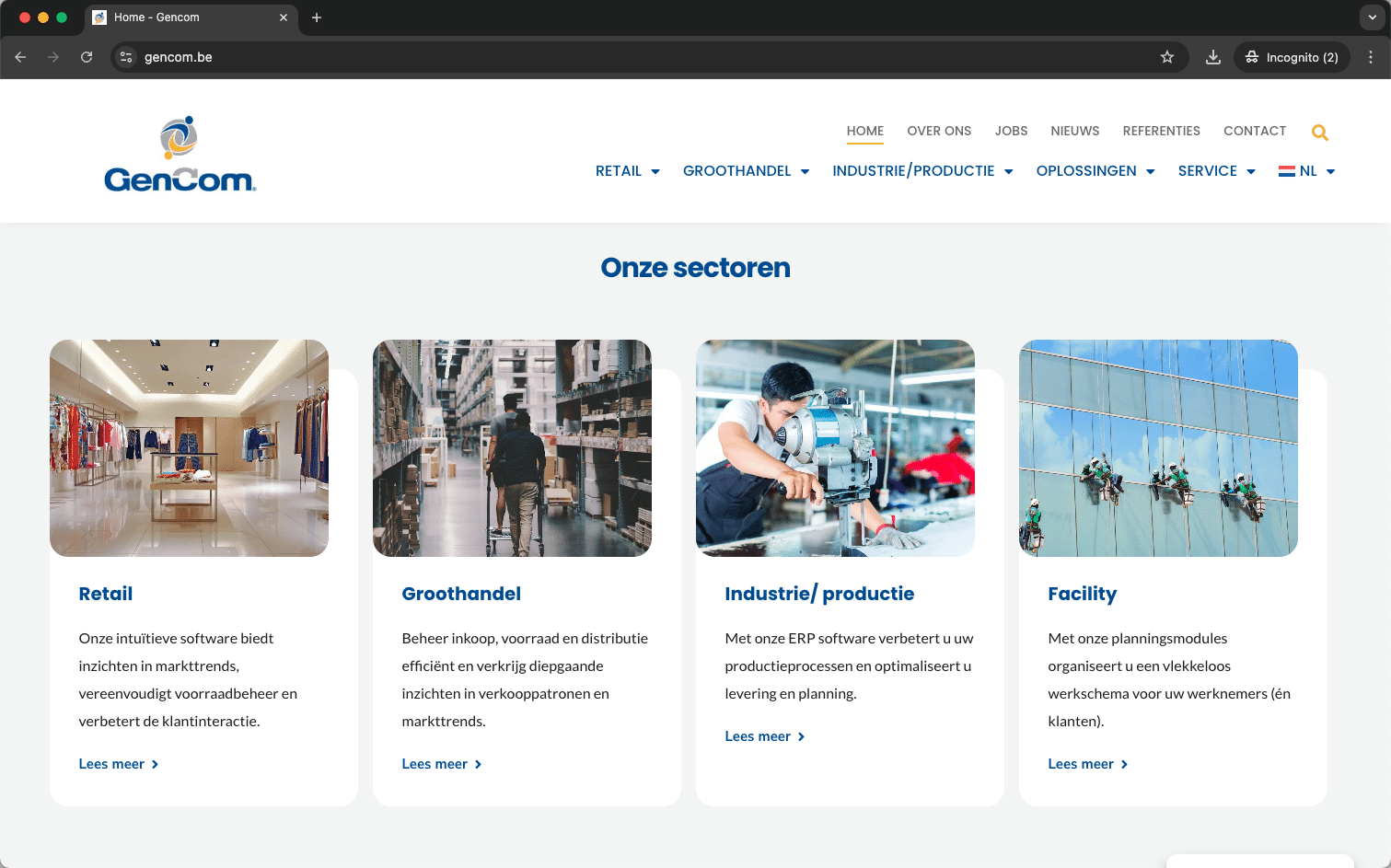
Task: Click the browser reload icon
Action: [87, 56]
